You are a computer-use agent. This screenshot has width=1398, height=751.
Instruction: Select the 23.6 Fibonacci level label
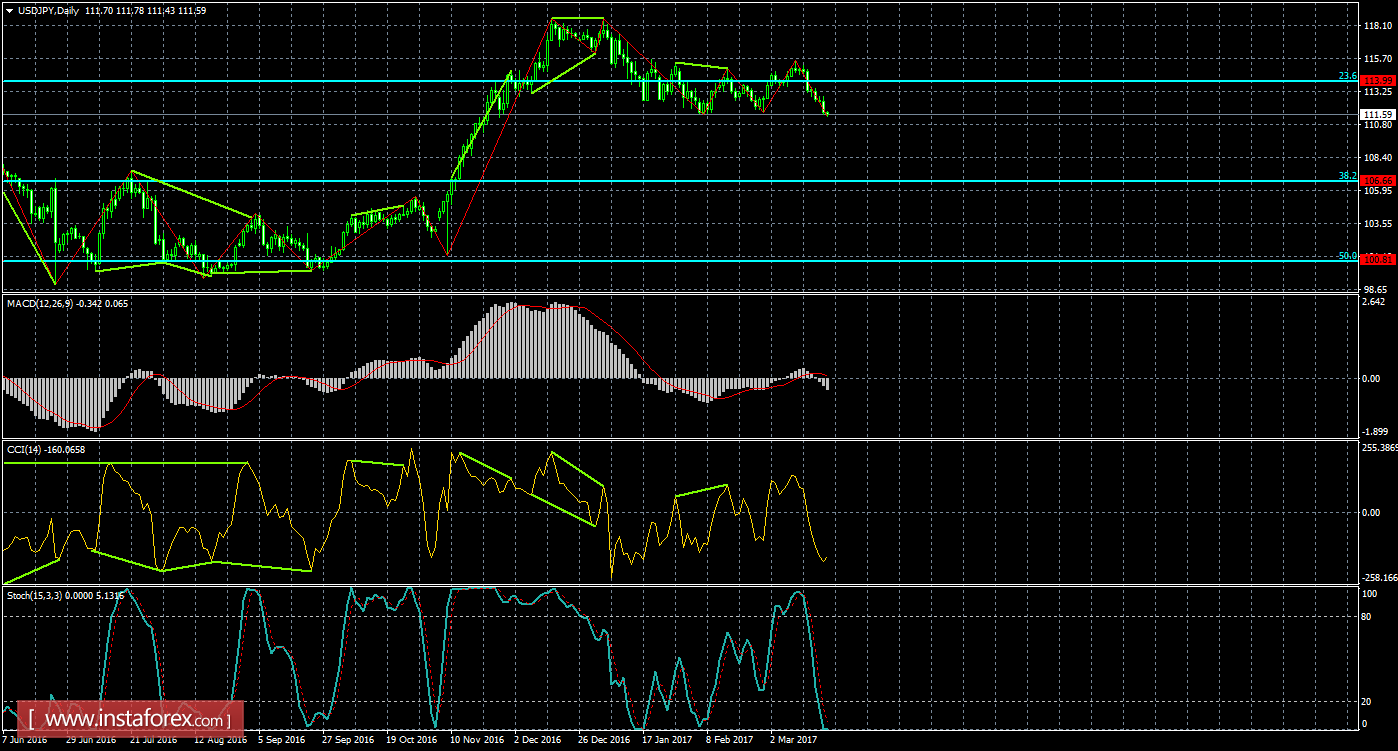pos(1347,76)
